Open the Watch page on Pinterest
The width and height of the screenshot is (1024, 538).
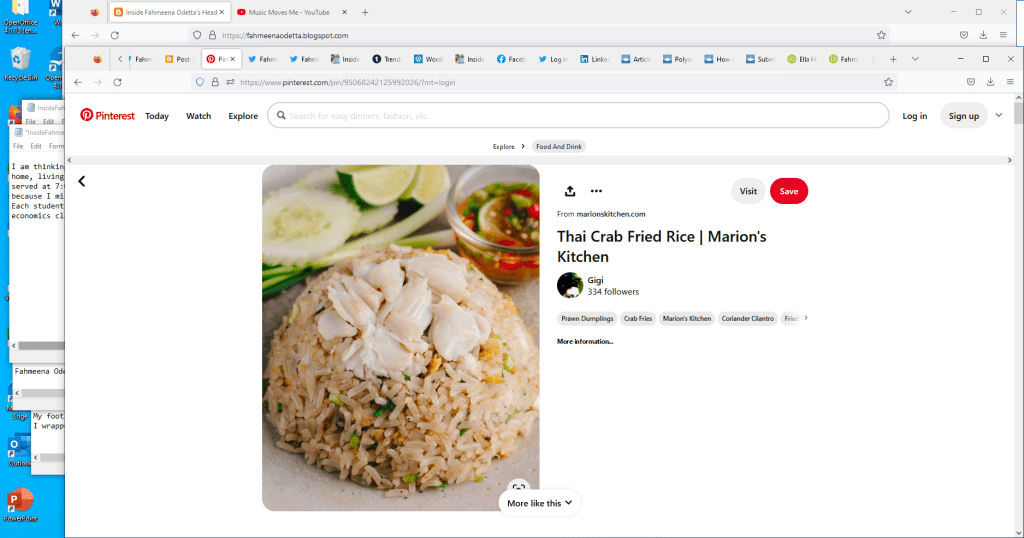pos(199,116)
